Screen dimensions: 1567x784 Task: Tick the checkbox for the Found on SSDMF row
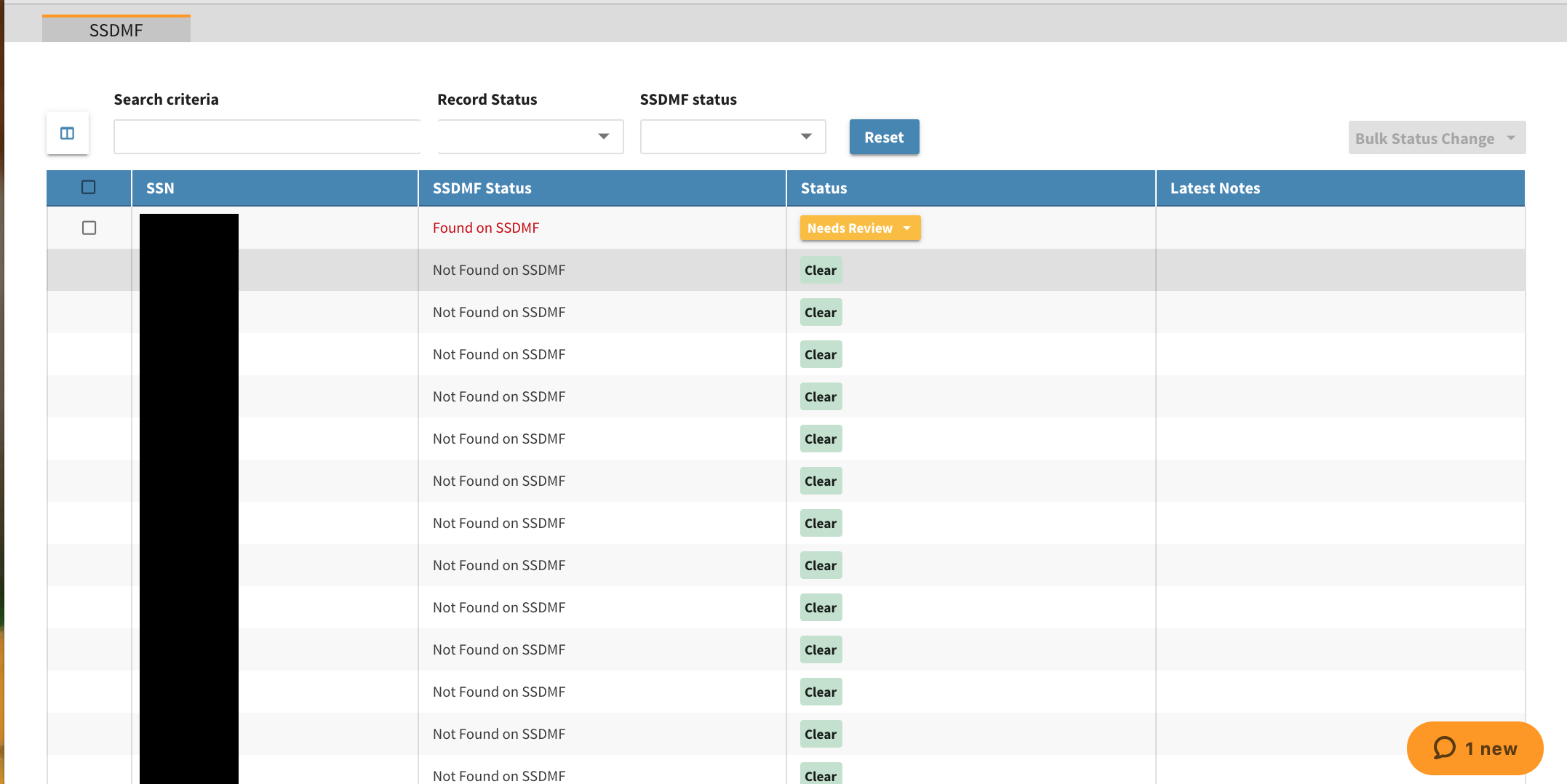coord(89,228)
